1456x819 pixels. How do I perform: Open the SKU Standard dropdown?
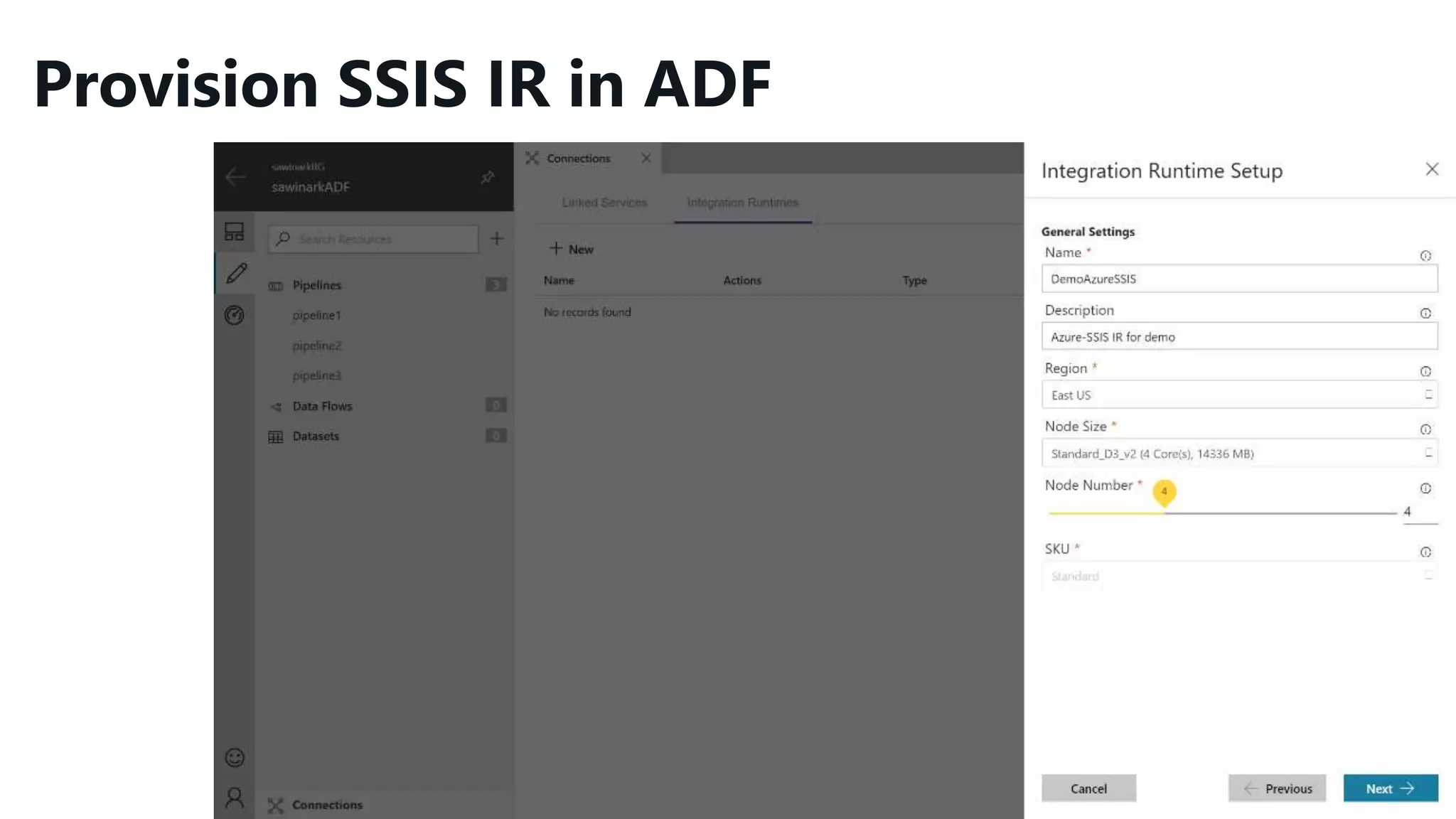tap(1239, 576)
